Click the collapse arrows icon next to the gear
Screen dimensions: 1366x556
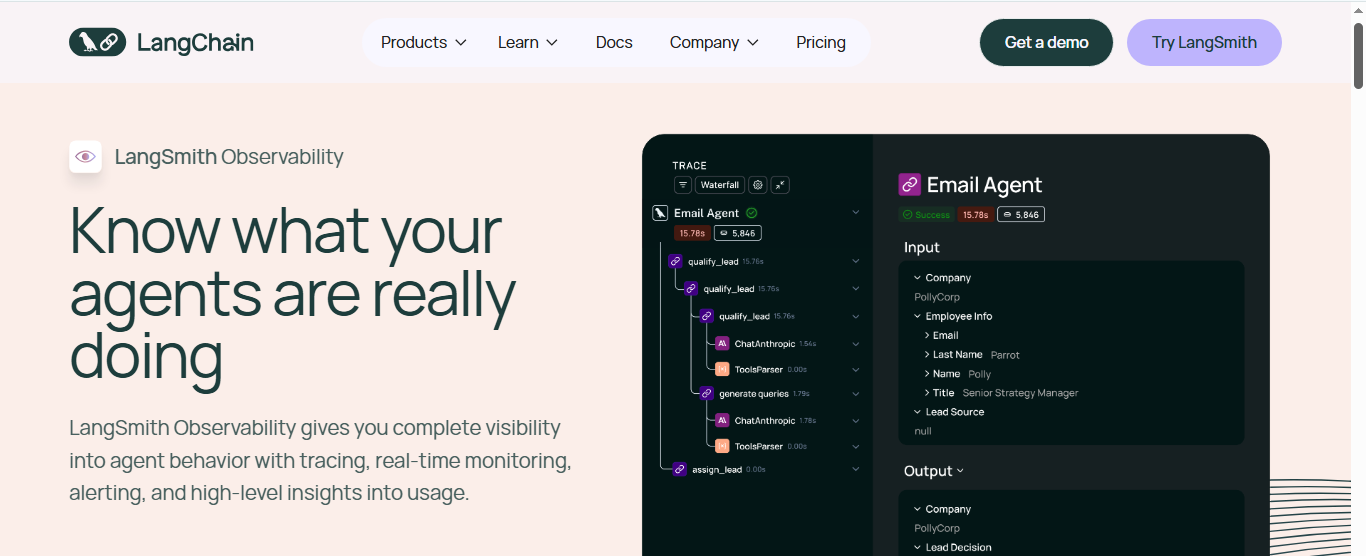(780, 185)
